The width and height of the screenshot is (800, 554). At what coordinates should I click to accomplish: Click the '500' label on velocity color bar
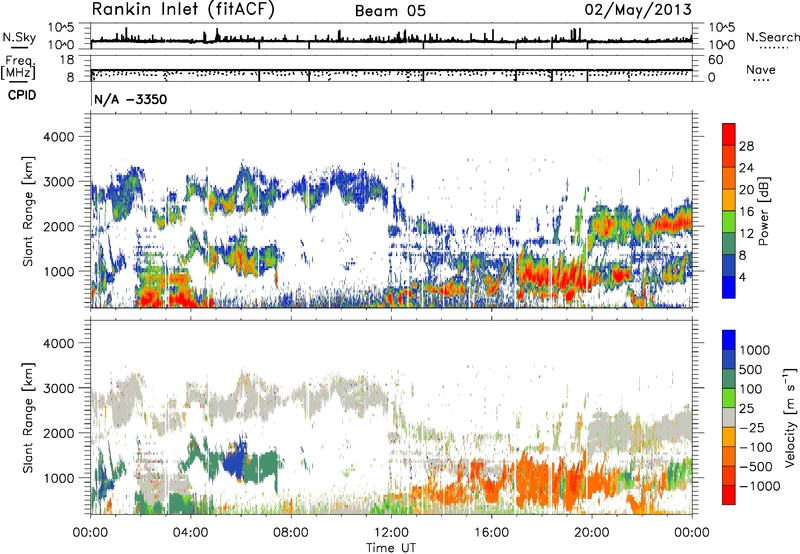(751, 369)
